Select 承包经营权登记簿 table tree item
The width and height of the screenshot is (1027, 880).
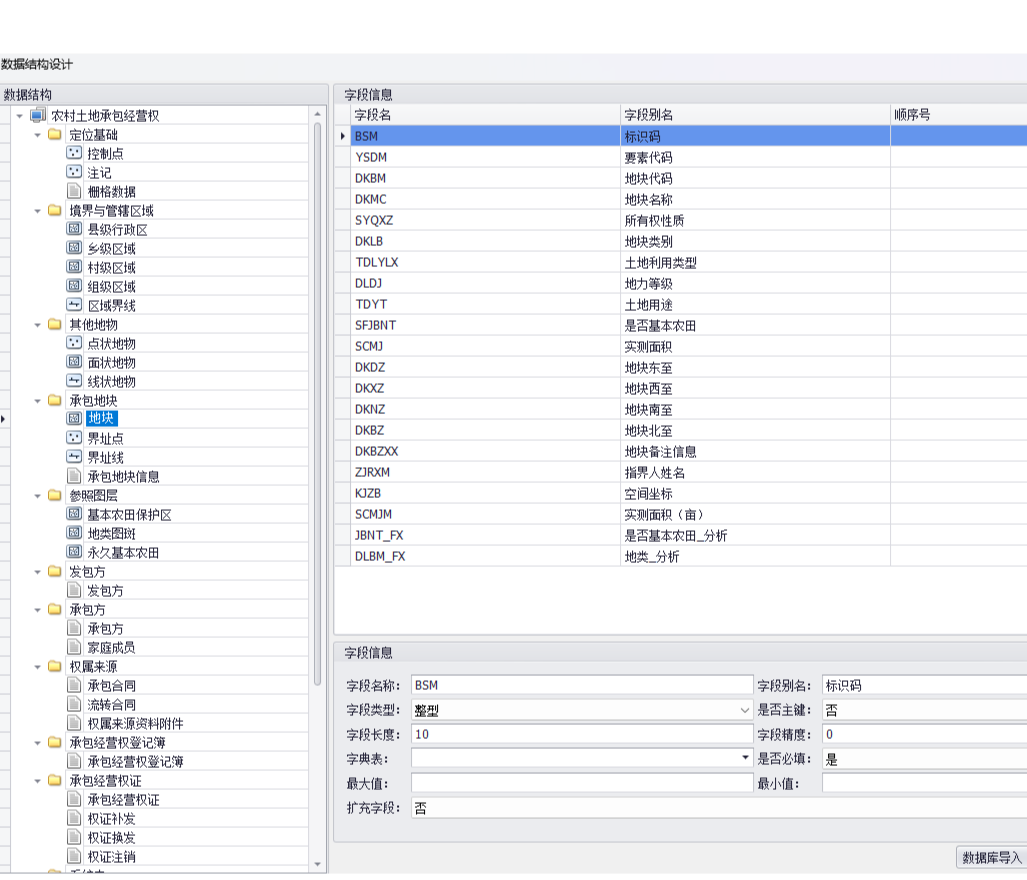136,761
